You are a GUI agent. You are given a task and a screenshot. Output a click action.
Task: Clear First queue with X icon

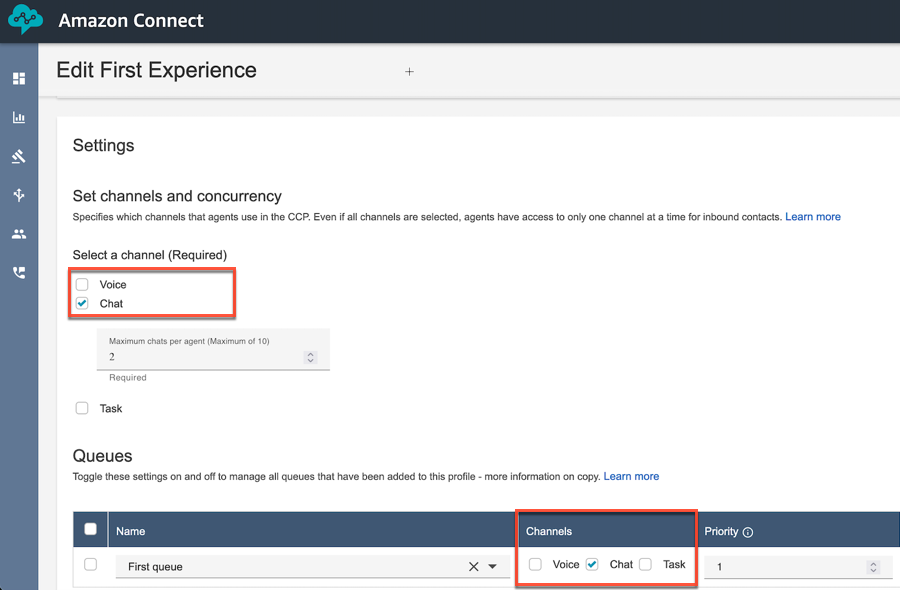point(474,566)
